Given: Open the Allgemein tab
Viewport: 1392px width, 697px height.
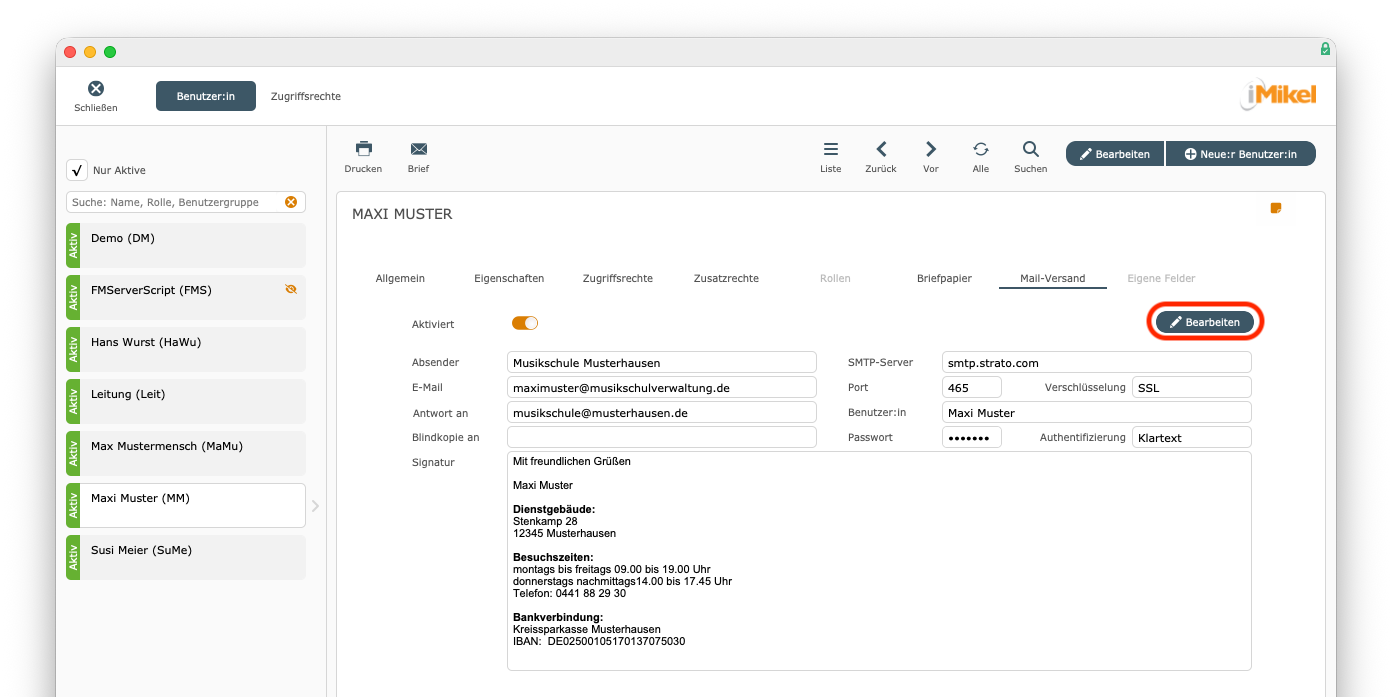Looking at the screenshot, I should point(400,278).
